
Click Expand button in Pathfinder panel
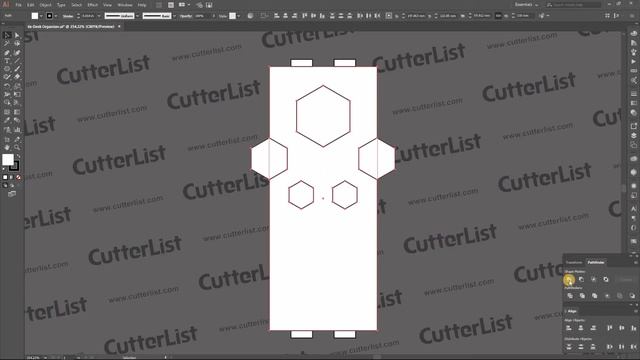pos(626,280)
